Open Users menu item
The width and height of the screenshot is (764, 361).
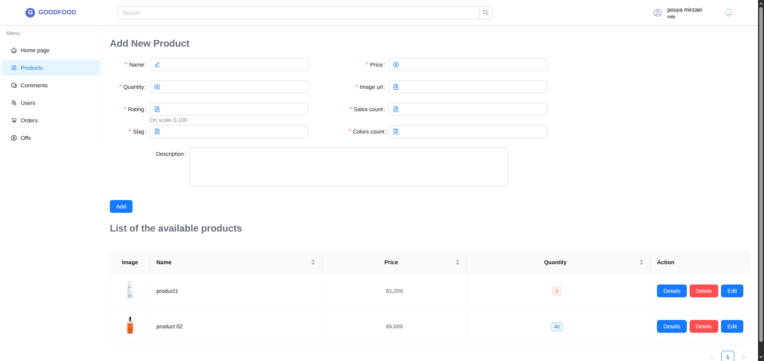(x=51, y=103)
